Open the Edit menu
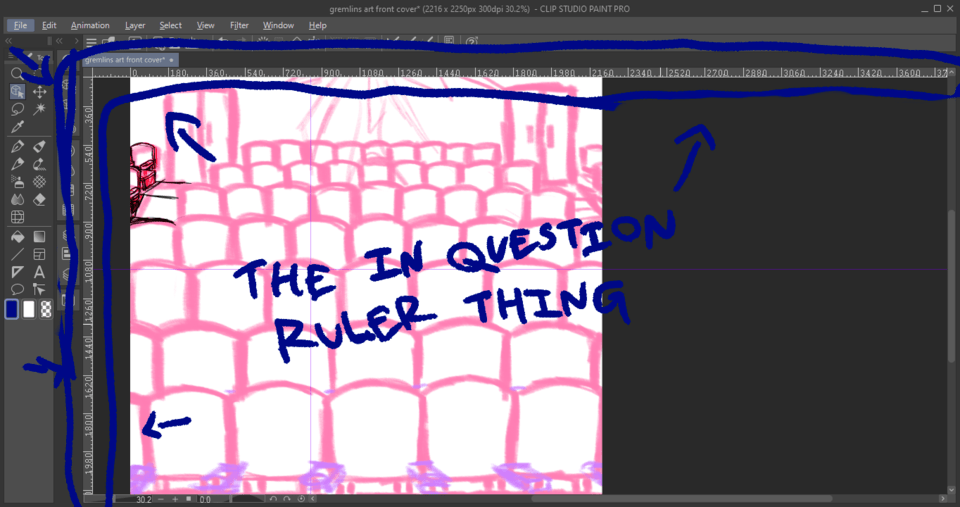 (49, 25)
